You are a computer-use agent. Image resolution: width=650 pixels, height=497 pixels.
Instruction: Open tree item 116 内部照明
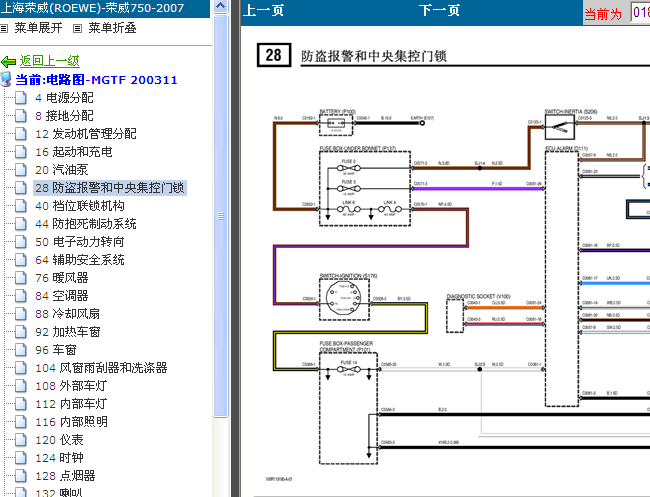[x=71, y=422]
